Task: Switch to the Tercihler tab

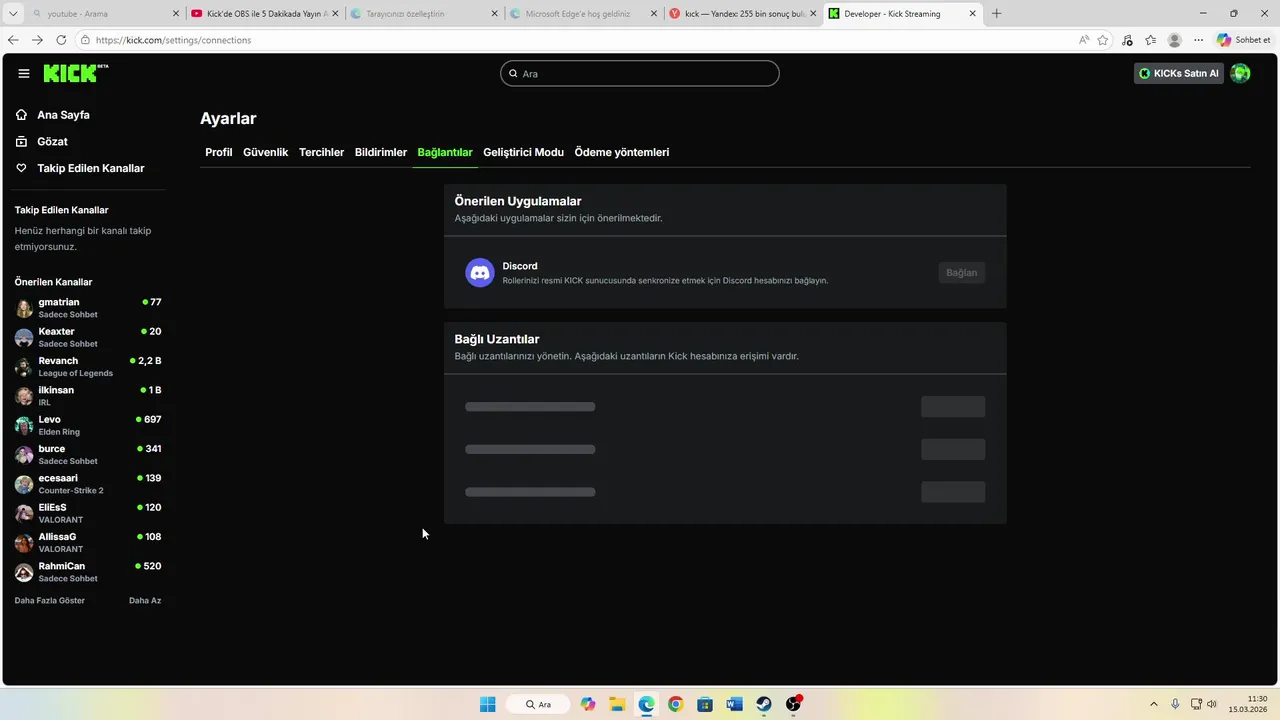Action: (321, 152)
